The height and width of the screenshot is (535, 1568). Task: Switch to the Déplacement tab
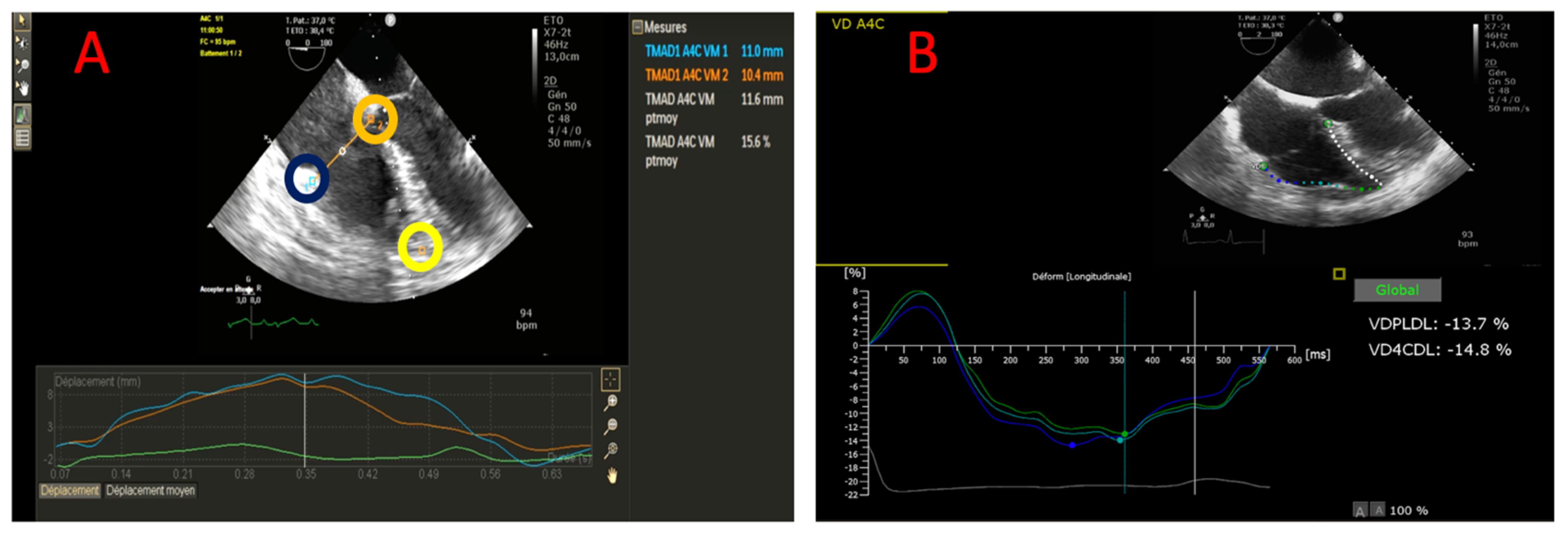[x=70, y=490]
